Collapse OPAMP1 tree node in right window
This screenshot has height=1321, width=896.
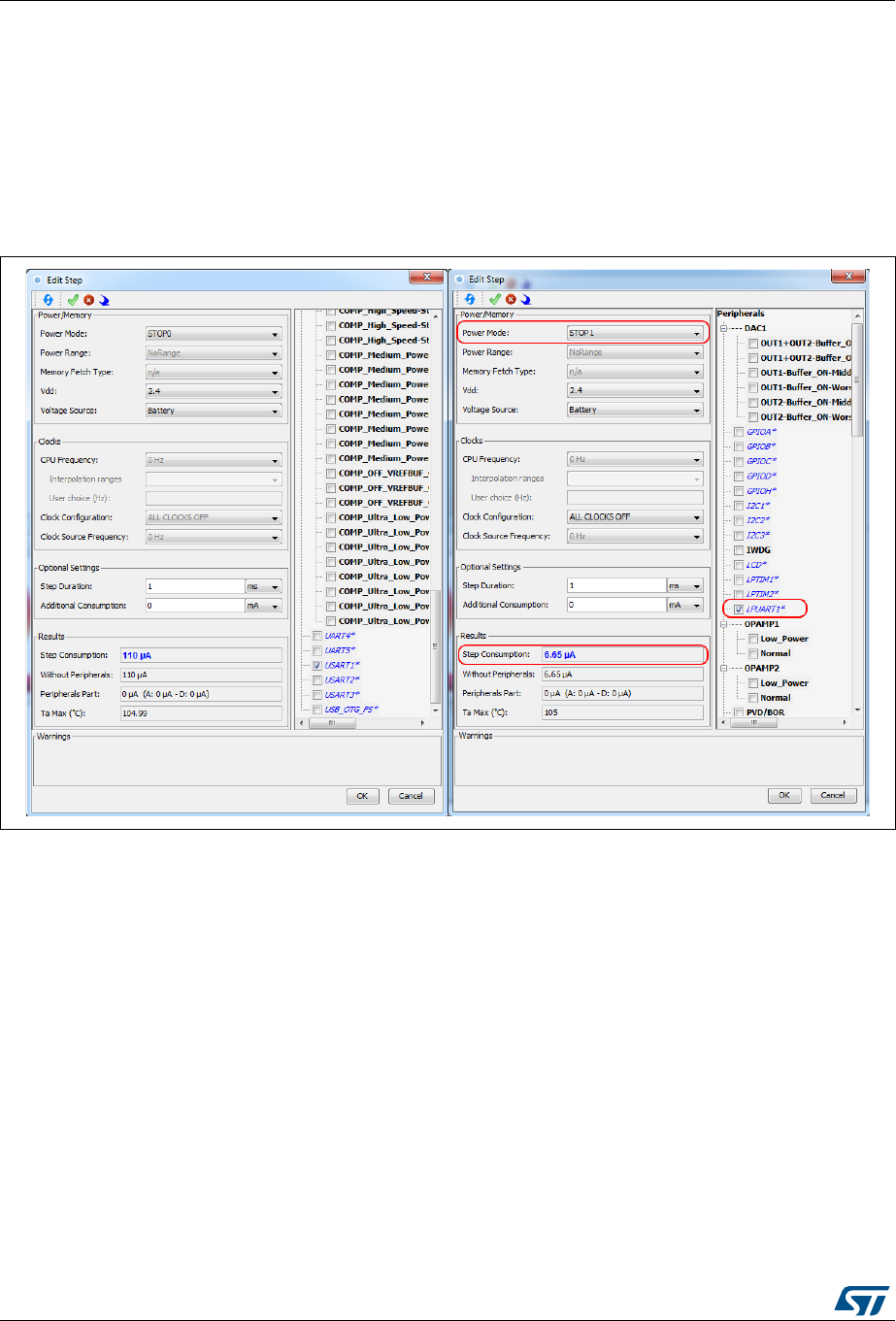tap(724, 624)
